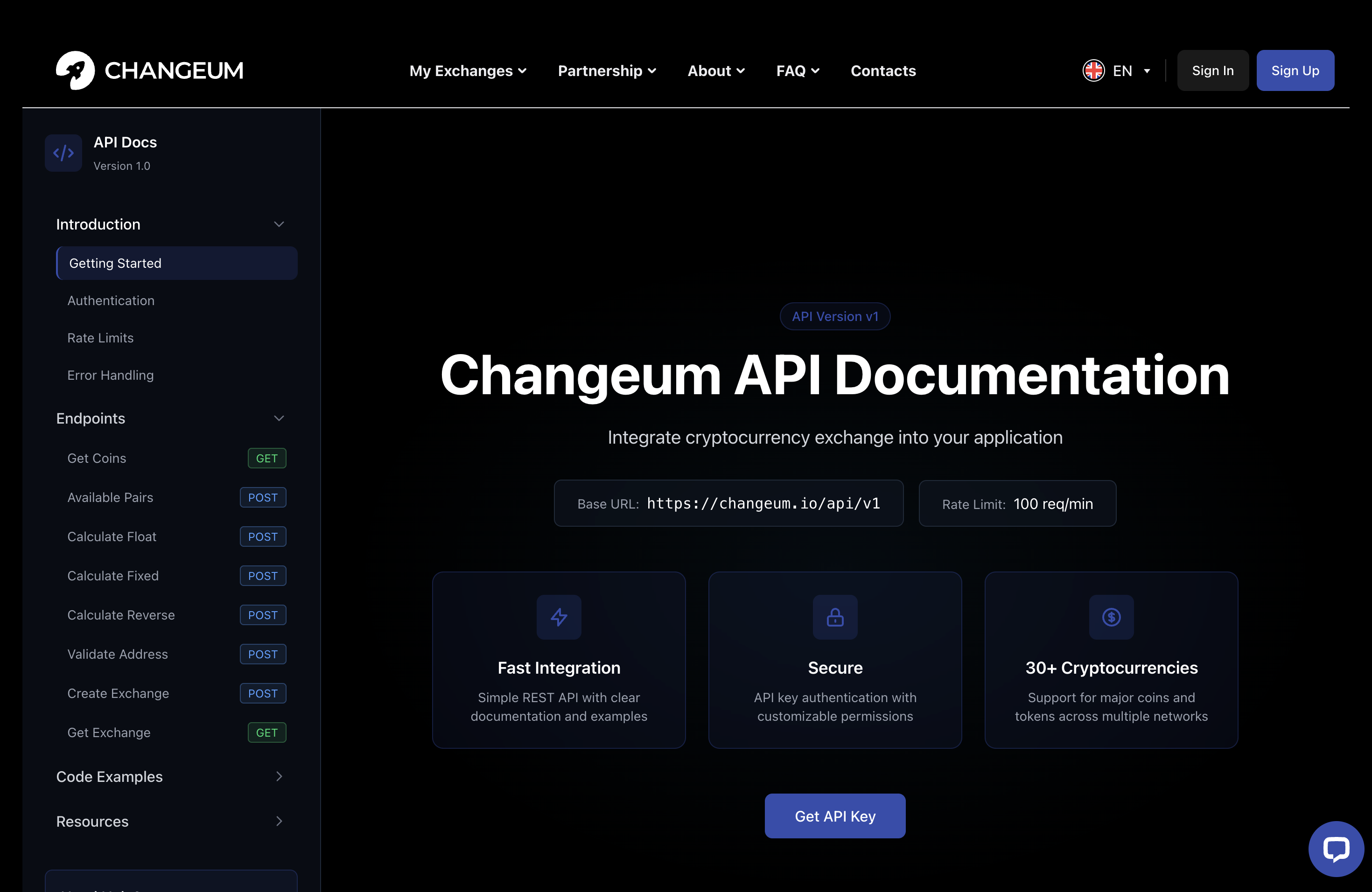Collapse the Introduction section chevron

pos(279,224)
